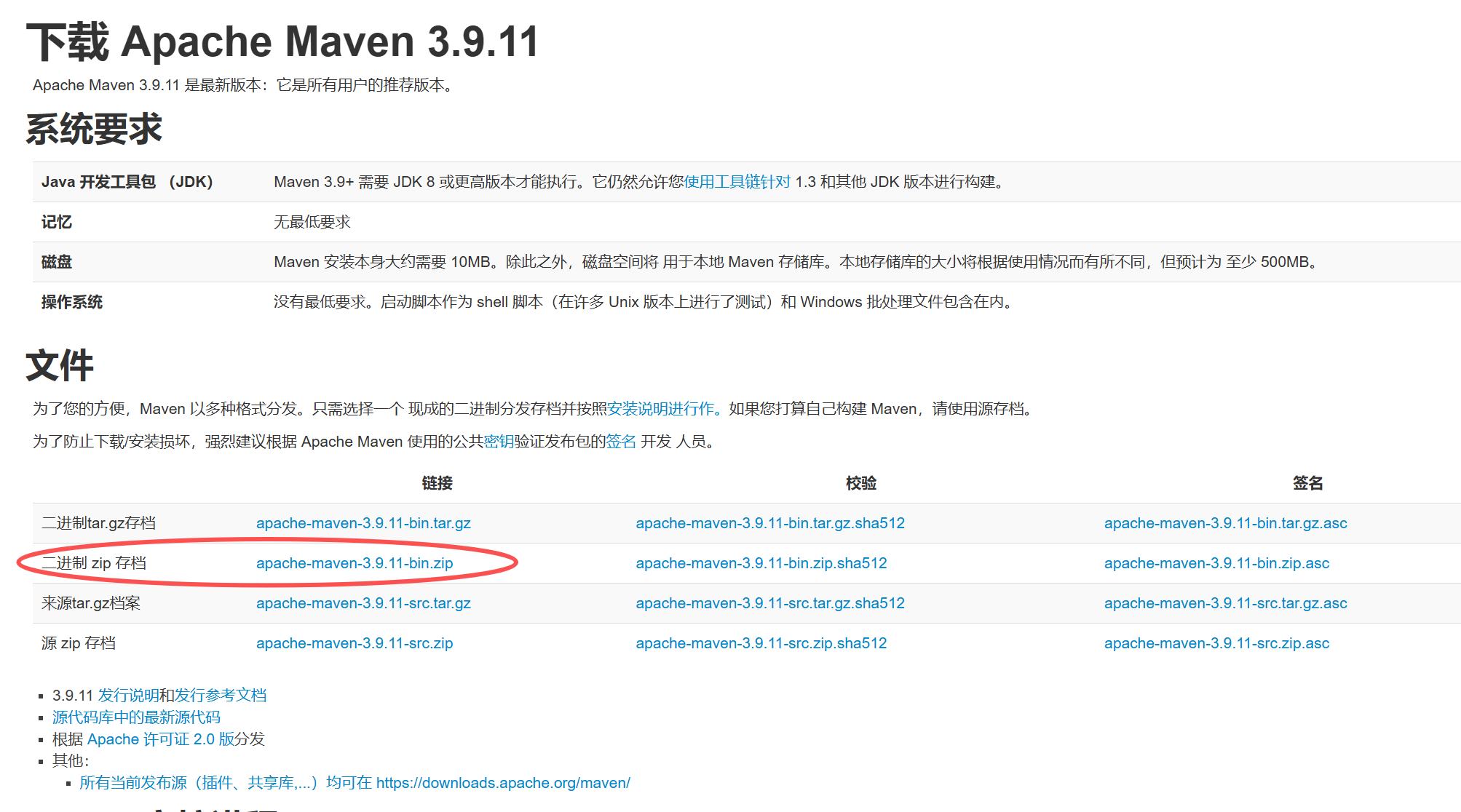Click the 磁盘 row label

click(57, 262)
